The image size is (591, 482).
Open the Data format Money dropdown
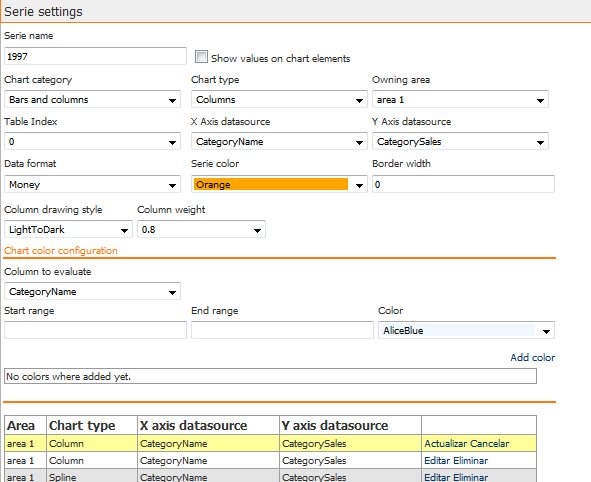[92, 185]
